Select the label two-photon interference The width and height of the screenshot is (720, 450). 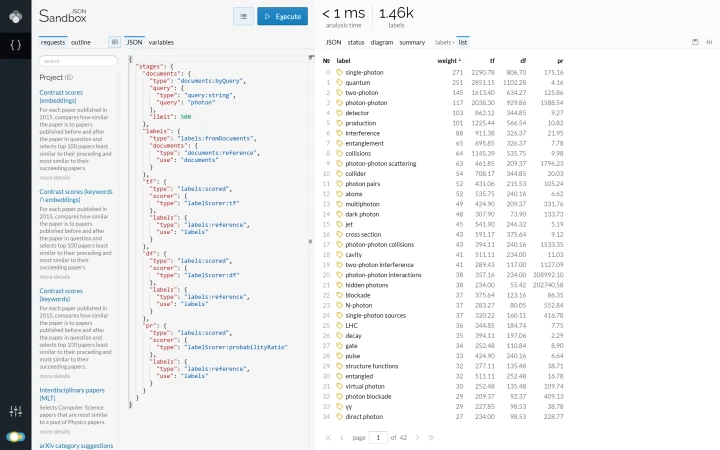pos(379,265)
